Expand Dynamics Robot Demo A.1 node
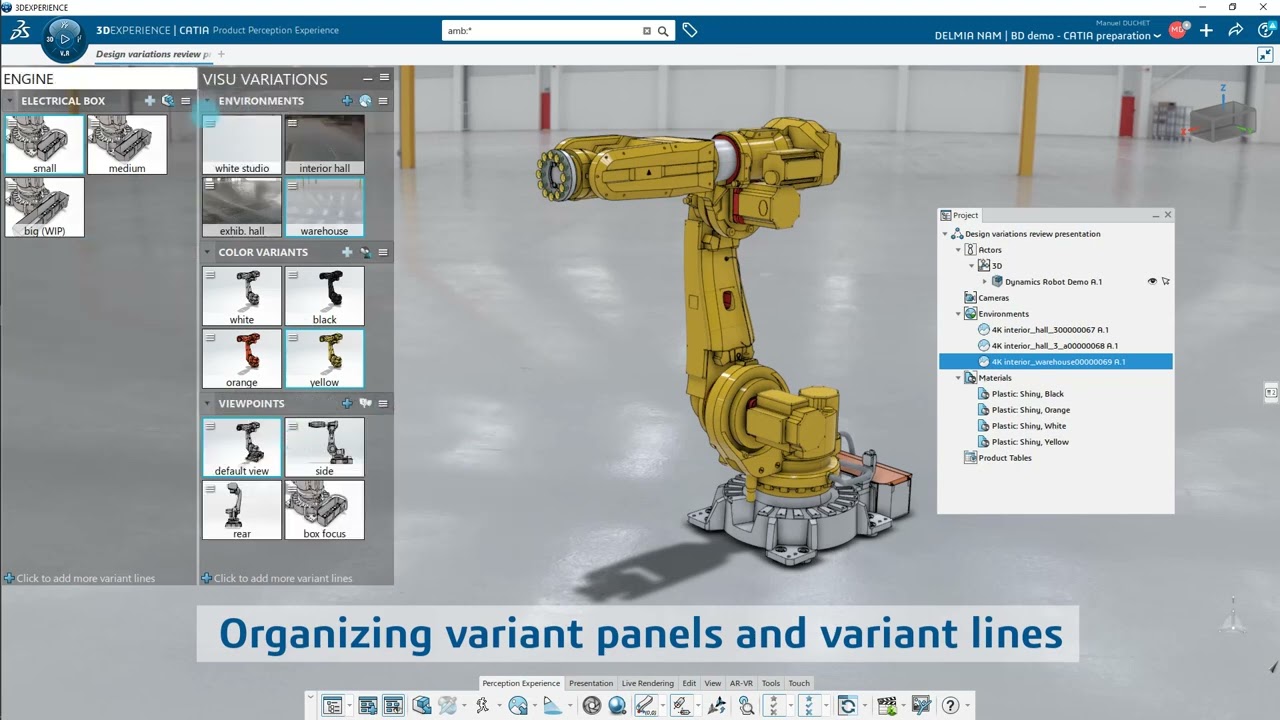Screen dimensions: 1280x720 pos(984,282)
